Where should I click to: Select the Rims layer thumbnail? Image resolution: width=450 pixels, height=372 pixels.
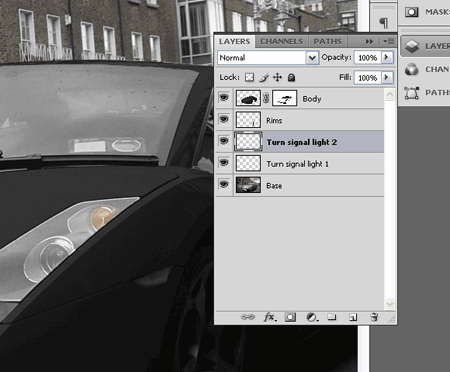pyautogui.click(x=248, y=120)
